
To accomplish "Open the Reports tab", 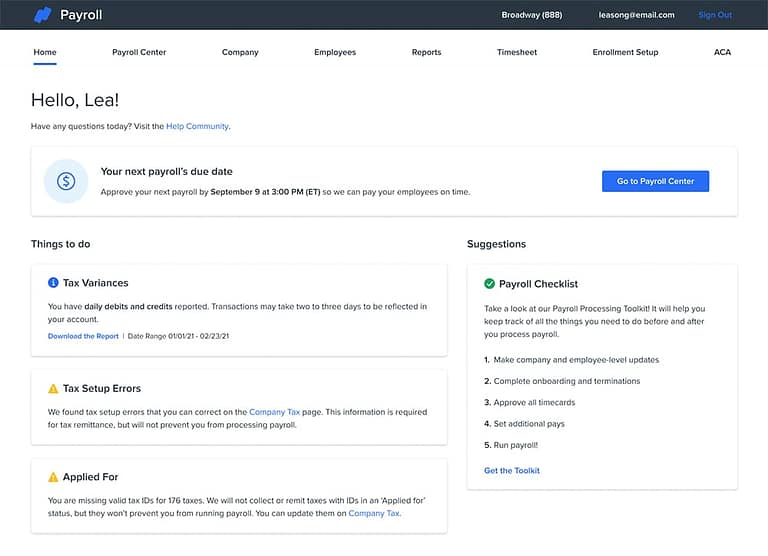I will (x=426, y=52).
